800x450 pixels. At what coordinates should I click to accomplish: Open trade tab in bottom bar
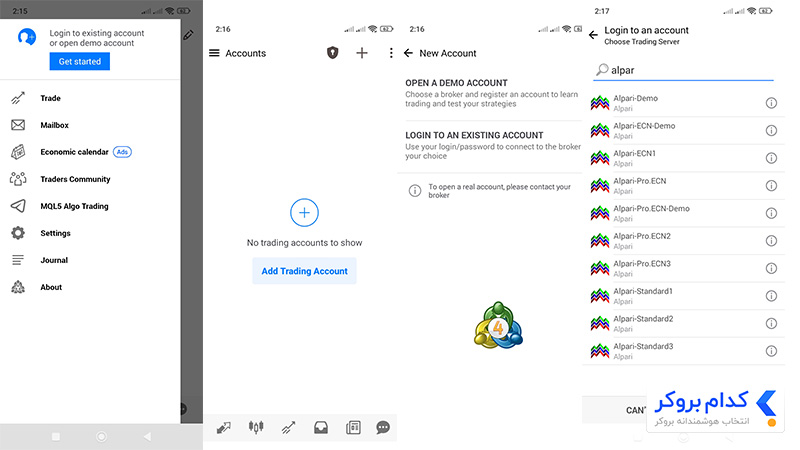[288, 428]
